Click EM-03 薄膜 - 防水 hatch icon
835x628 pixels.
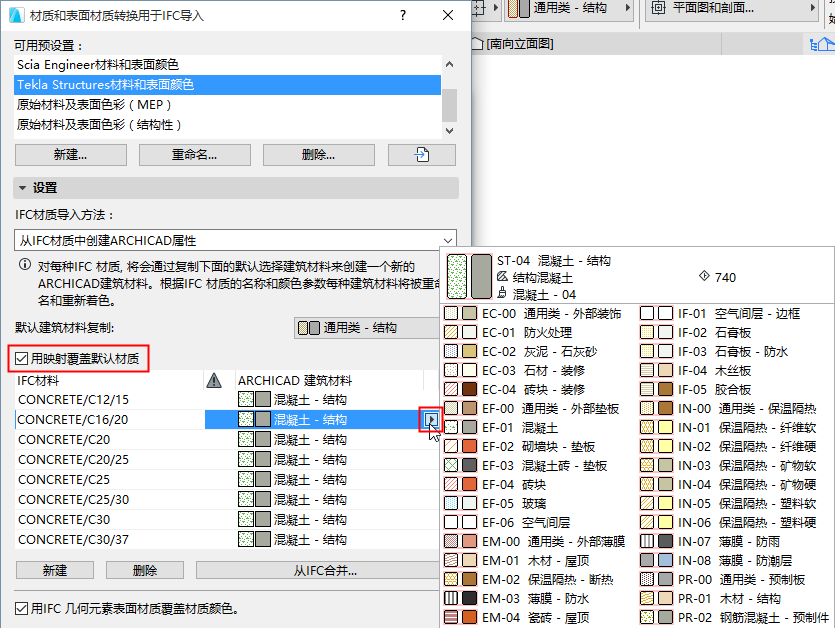click(451, 598)
